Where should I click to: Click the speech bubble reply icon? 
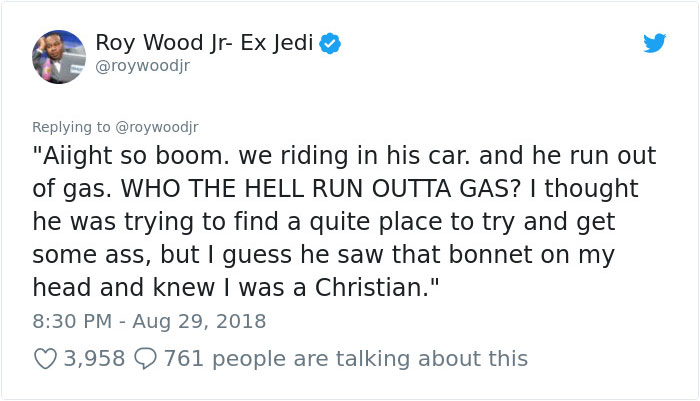coord(145,357)
